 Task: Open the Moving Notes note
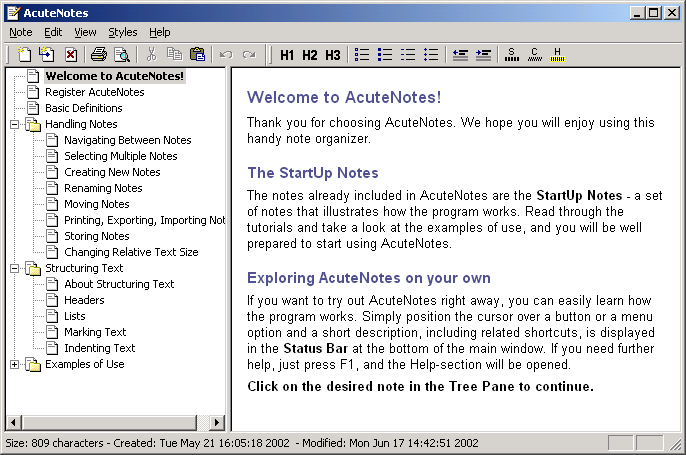[97, 204]
